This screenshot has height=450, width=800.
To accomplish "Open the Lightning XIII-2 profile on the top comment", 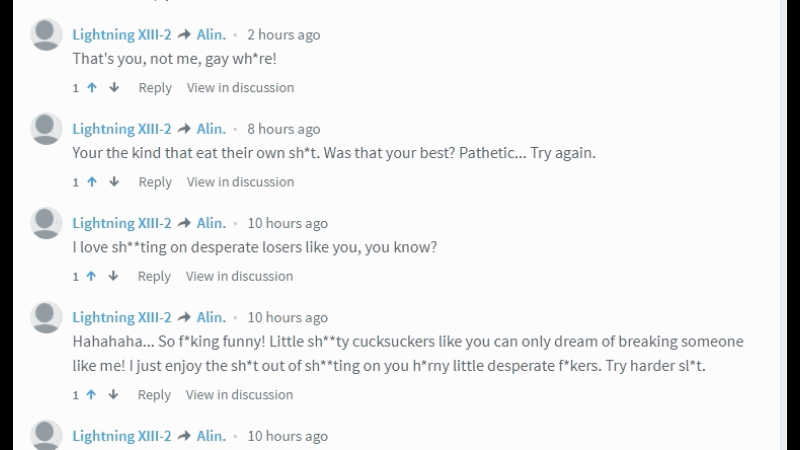I will pos(122,34).
